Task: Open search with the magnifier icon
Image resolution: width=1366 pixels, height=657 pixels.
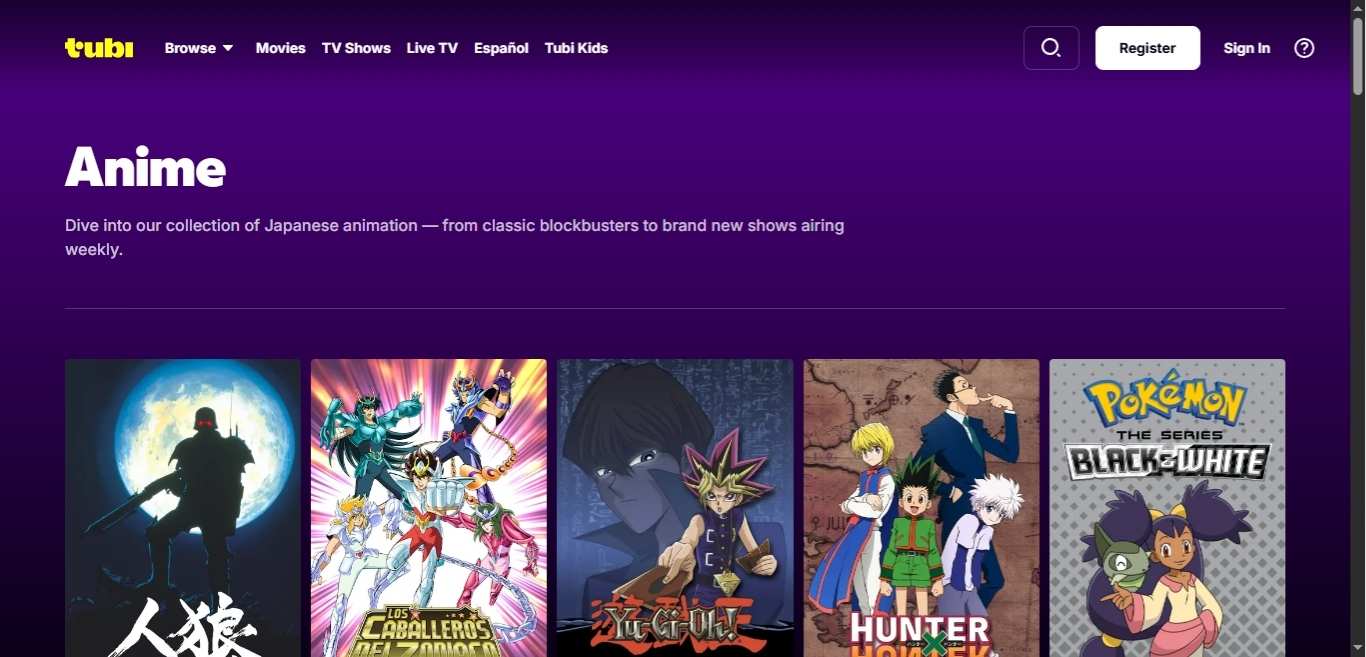Action: click(1050, 48)
